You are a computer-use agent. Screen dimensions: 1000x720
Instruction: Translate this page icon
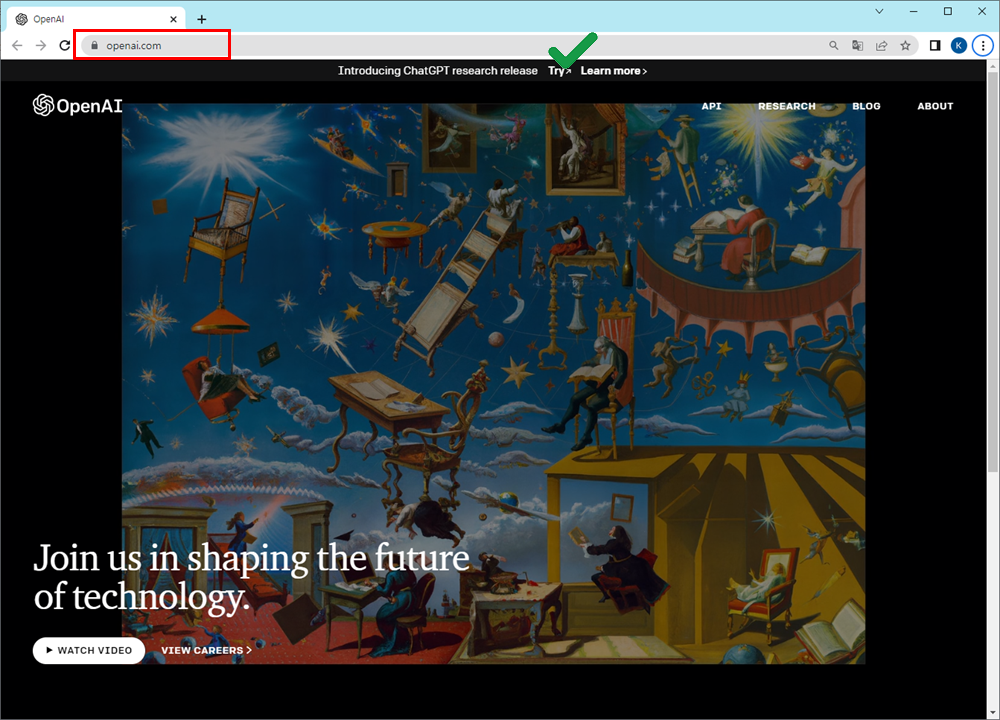(857, 45)
